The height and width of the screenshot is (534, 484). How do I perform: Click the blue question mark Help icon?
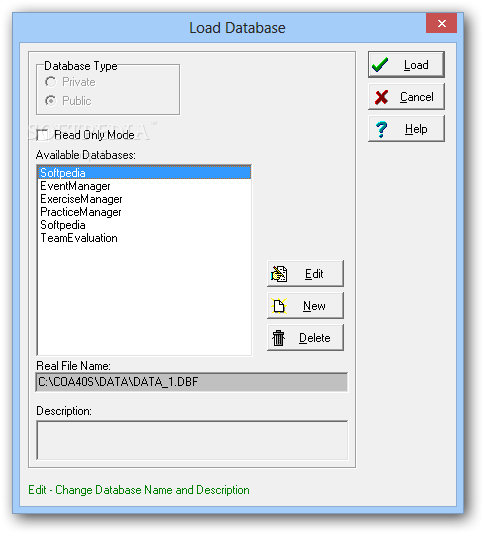tap(381, 129)
